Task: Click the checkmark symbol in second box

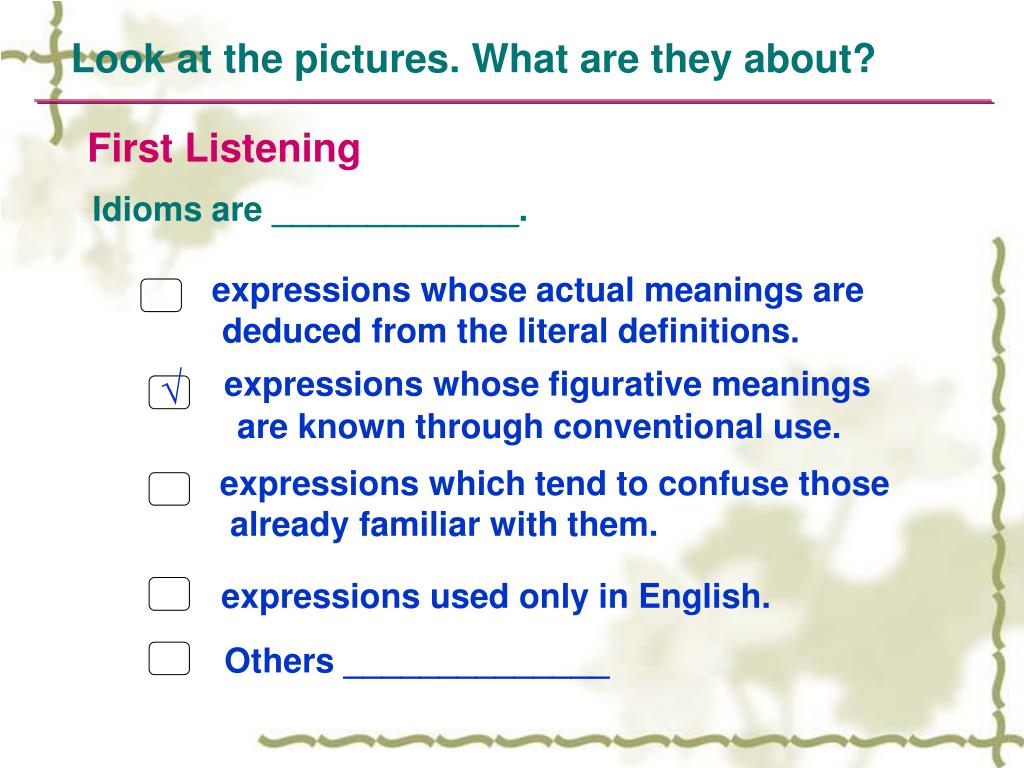Action: point(172,388)
